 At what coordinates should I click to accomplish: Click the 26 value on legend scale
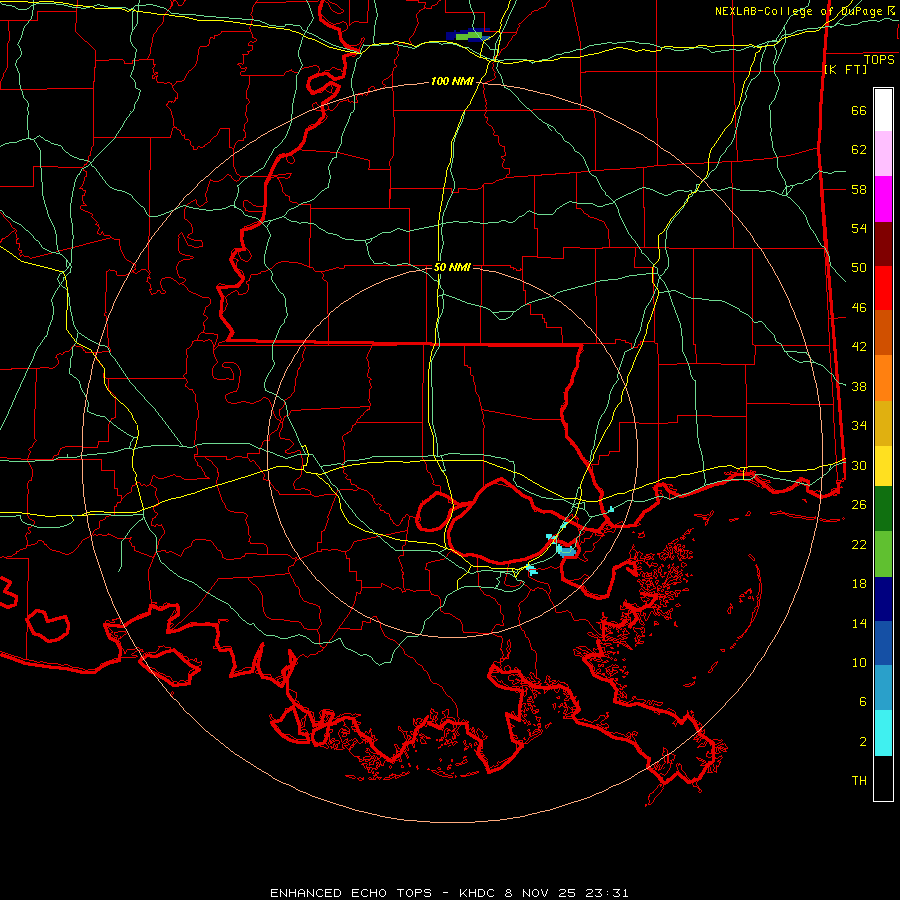coord(859,505)
